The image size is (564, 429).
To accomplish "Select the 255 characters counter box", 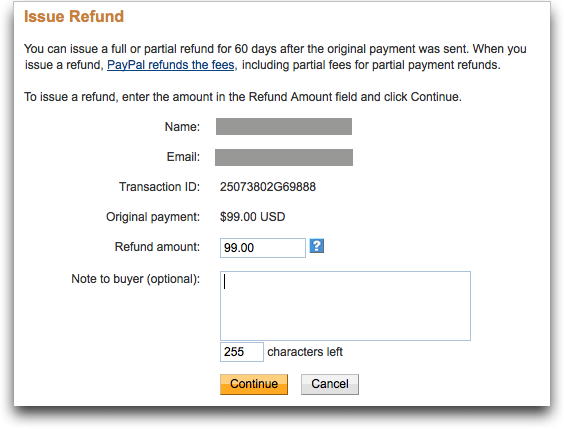I will tap(242, 352).
